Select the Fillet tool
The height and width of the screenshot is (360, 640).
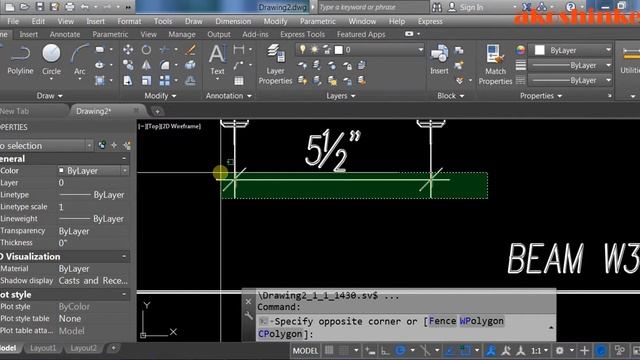(165, 65)
